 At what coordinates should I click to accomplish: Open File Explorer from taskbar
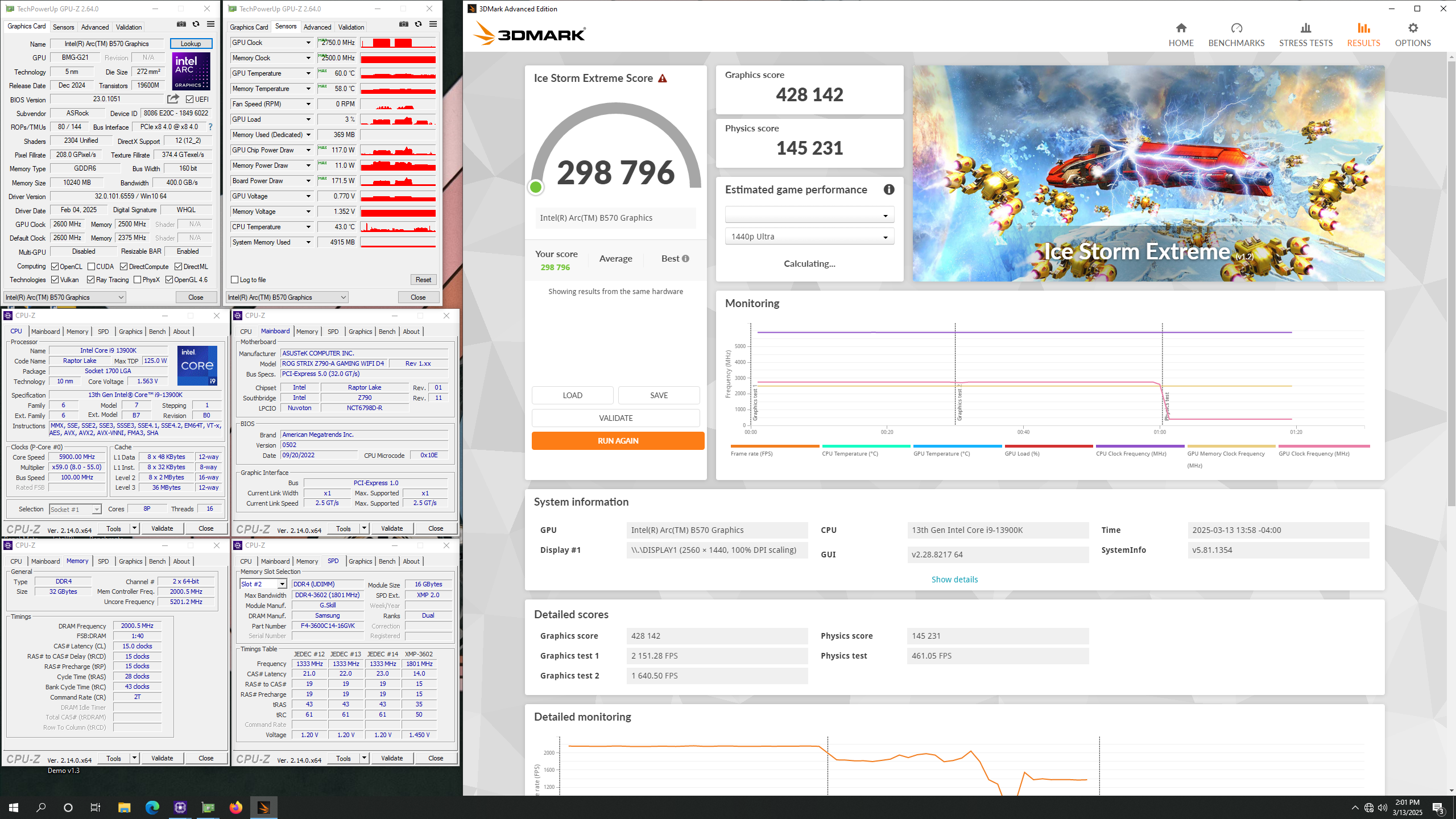tap(124, 807)
